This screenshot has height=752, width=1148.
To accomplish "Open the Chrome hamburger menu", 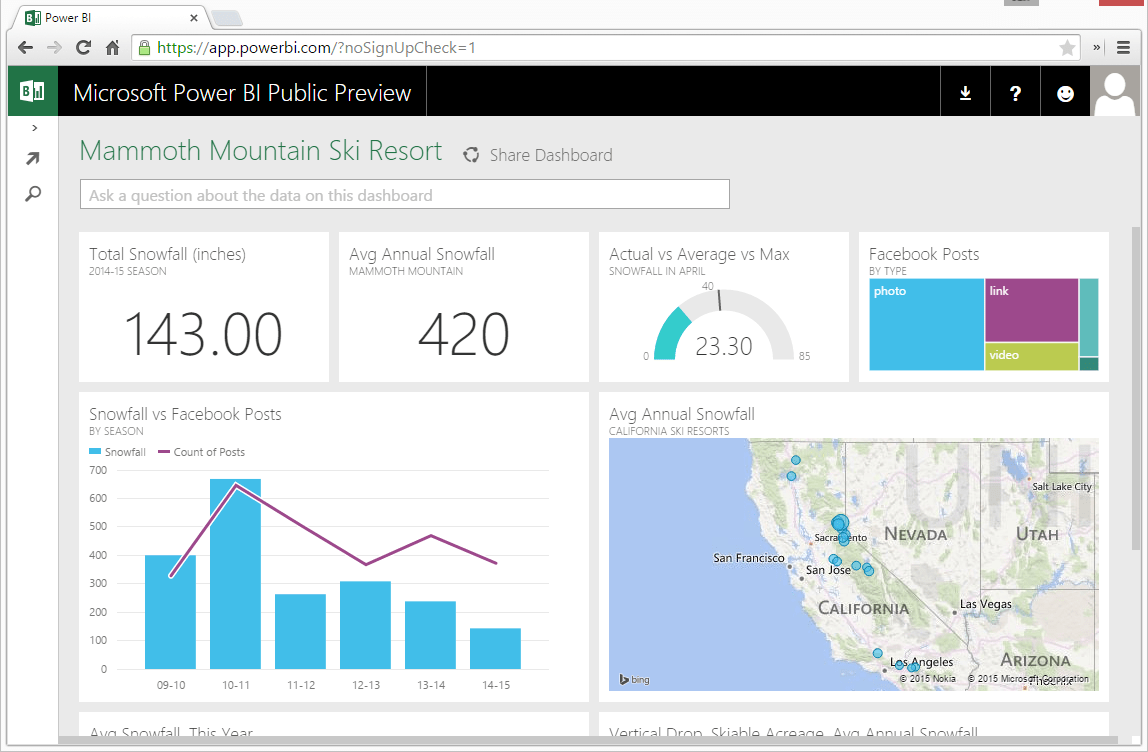I will pyautogui.click(x=1123, y=48).
